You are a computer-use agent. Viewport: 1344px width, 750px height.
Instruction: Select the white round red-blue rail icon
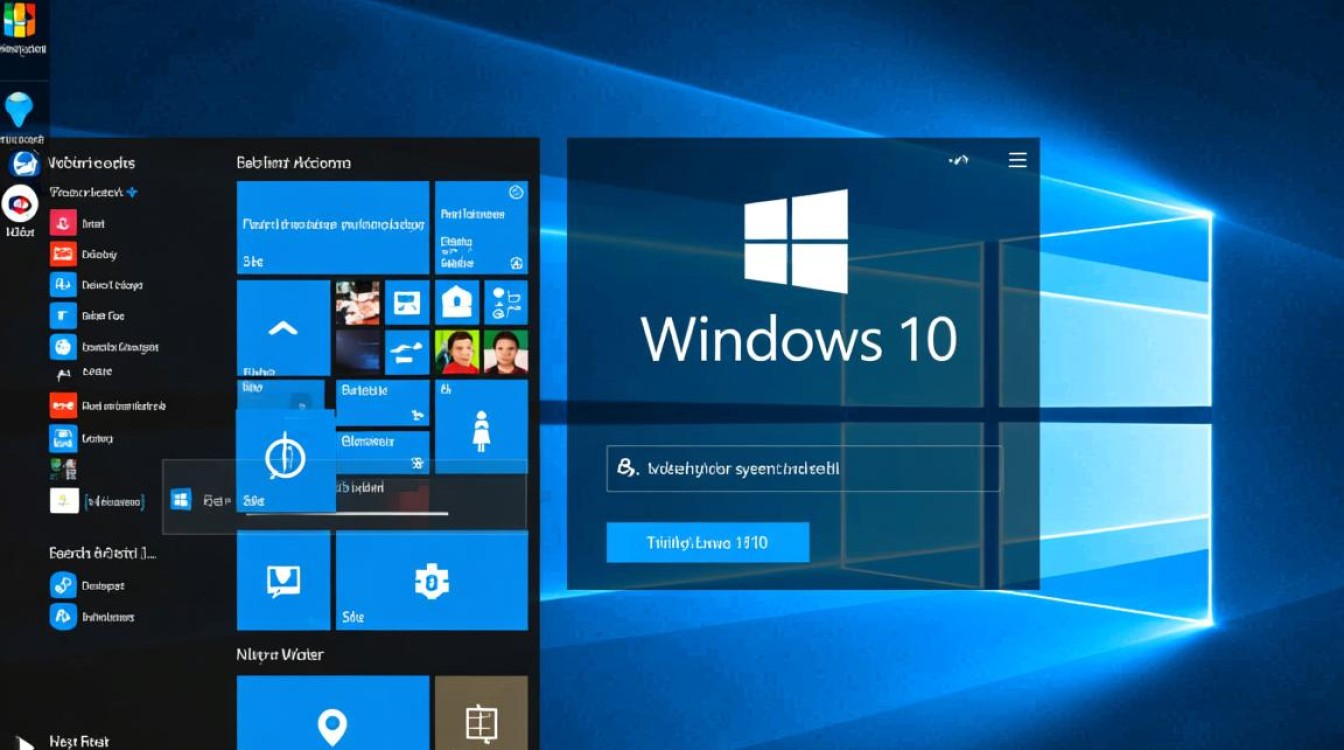(20, 204)
